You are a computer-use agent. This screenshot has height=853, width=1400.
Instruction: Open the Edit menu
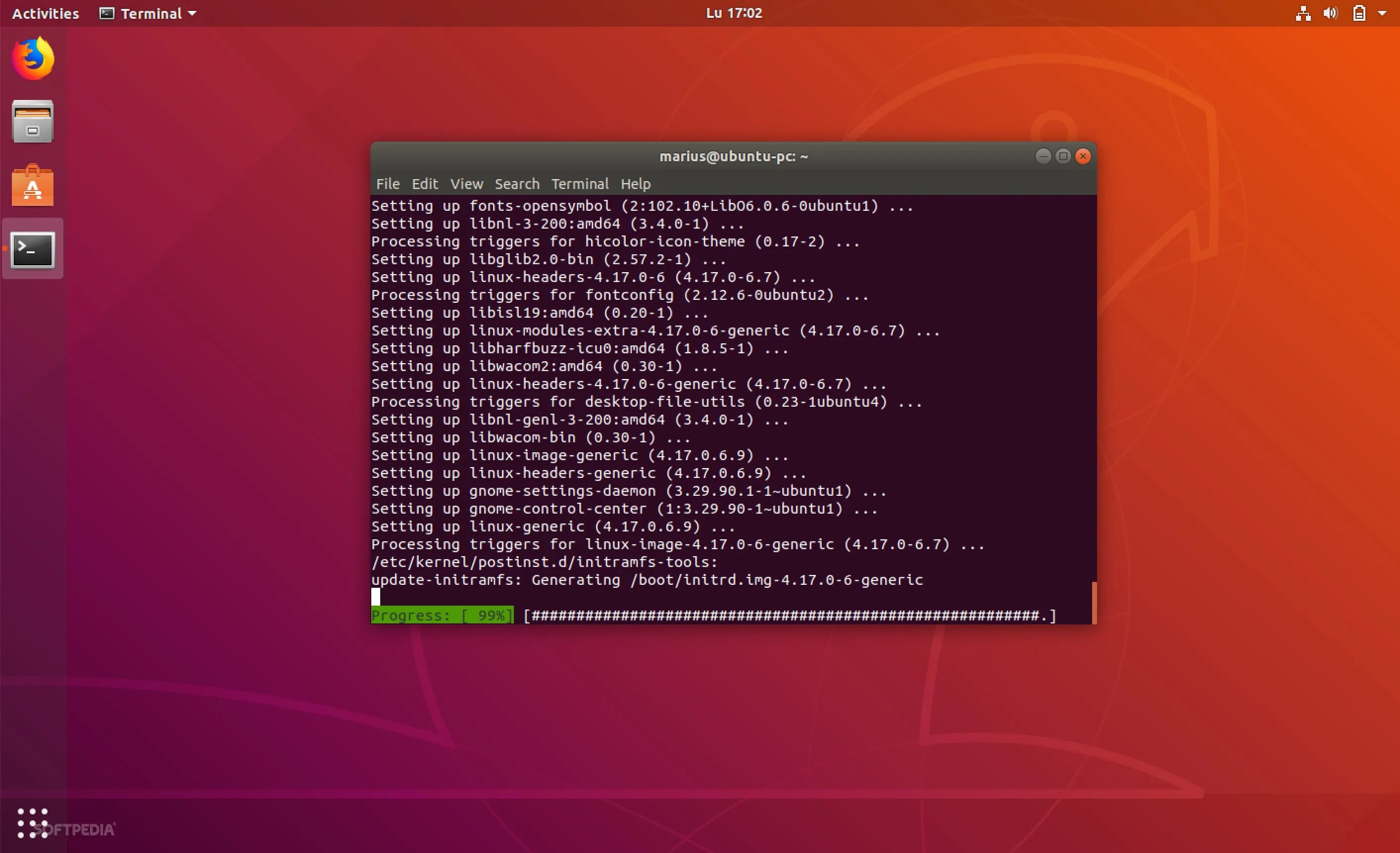coord(424,184)
